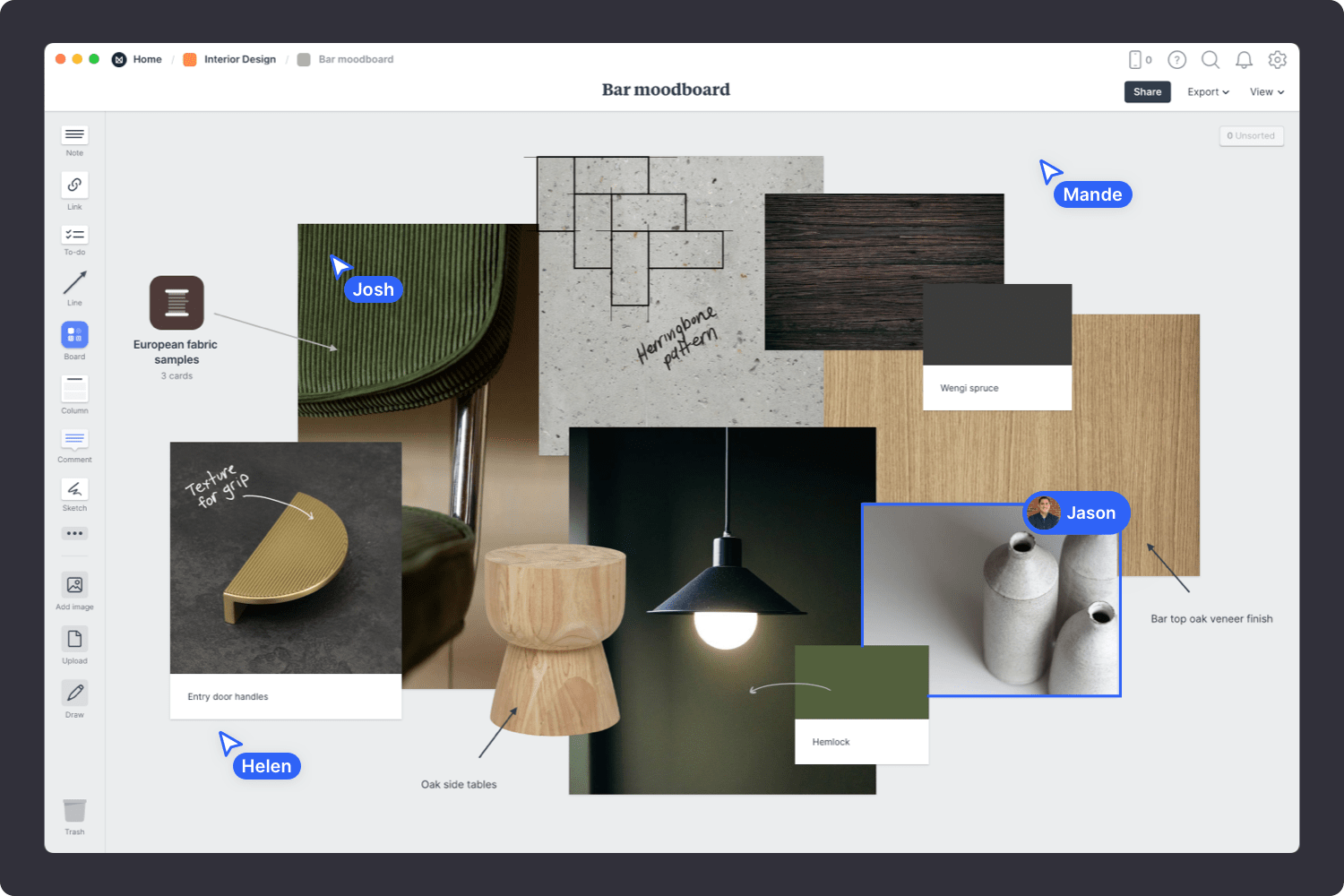This screenshot has width=1344, height=896.
Task: Show more tools via the ellipsis icon
Action: [x=74, y=533]
